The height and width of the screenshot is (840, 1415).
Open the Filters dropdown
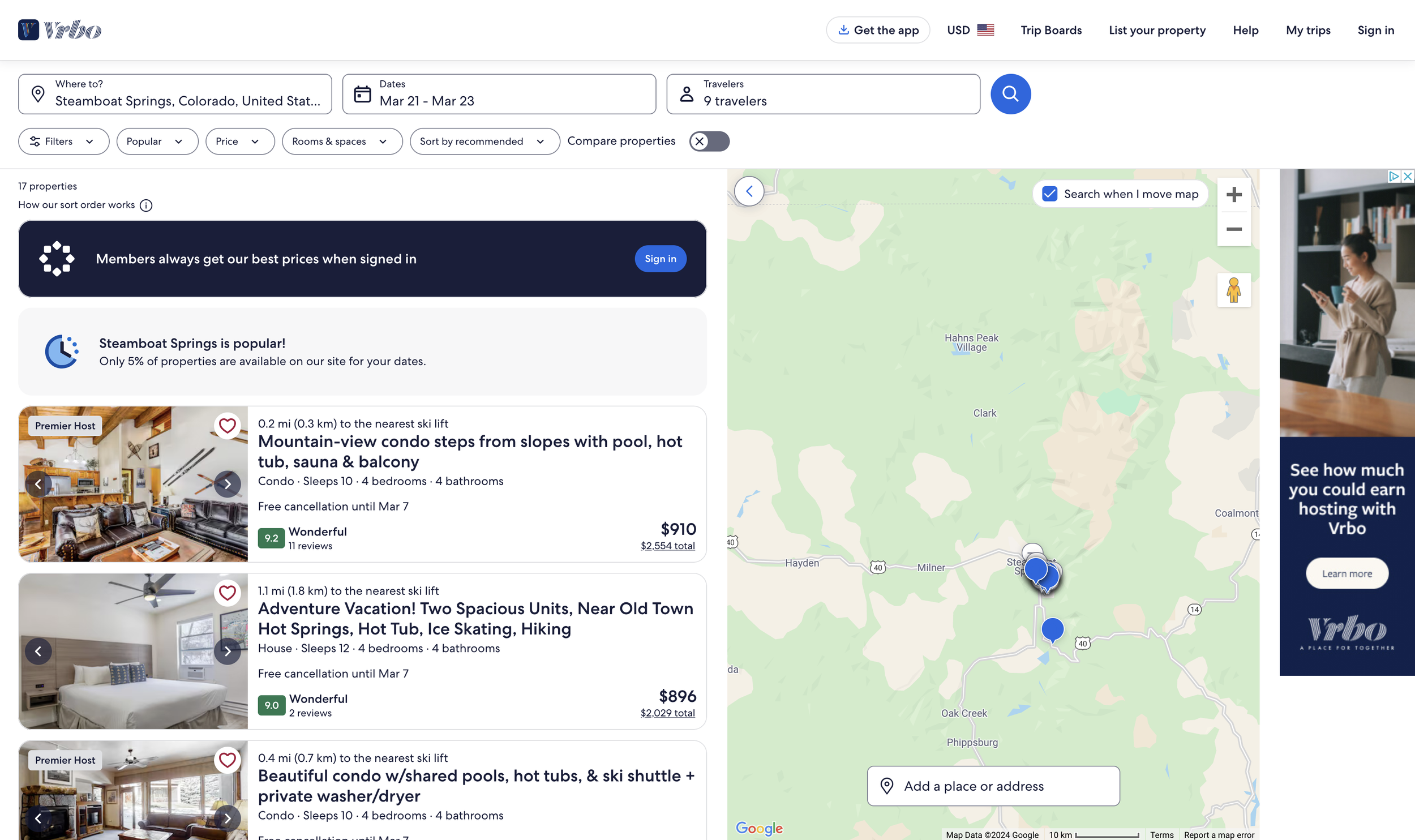click(63, 142)
